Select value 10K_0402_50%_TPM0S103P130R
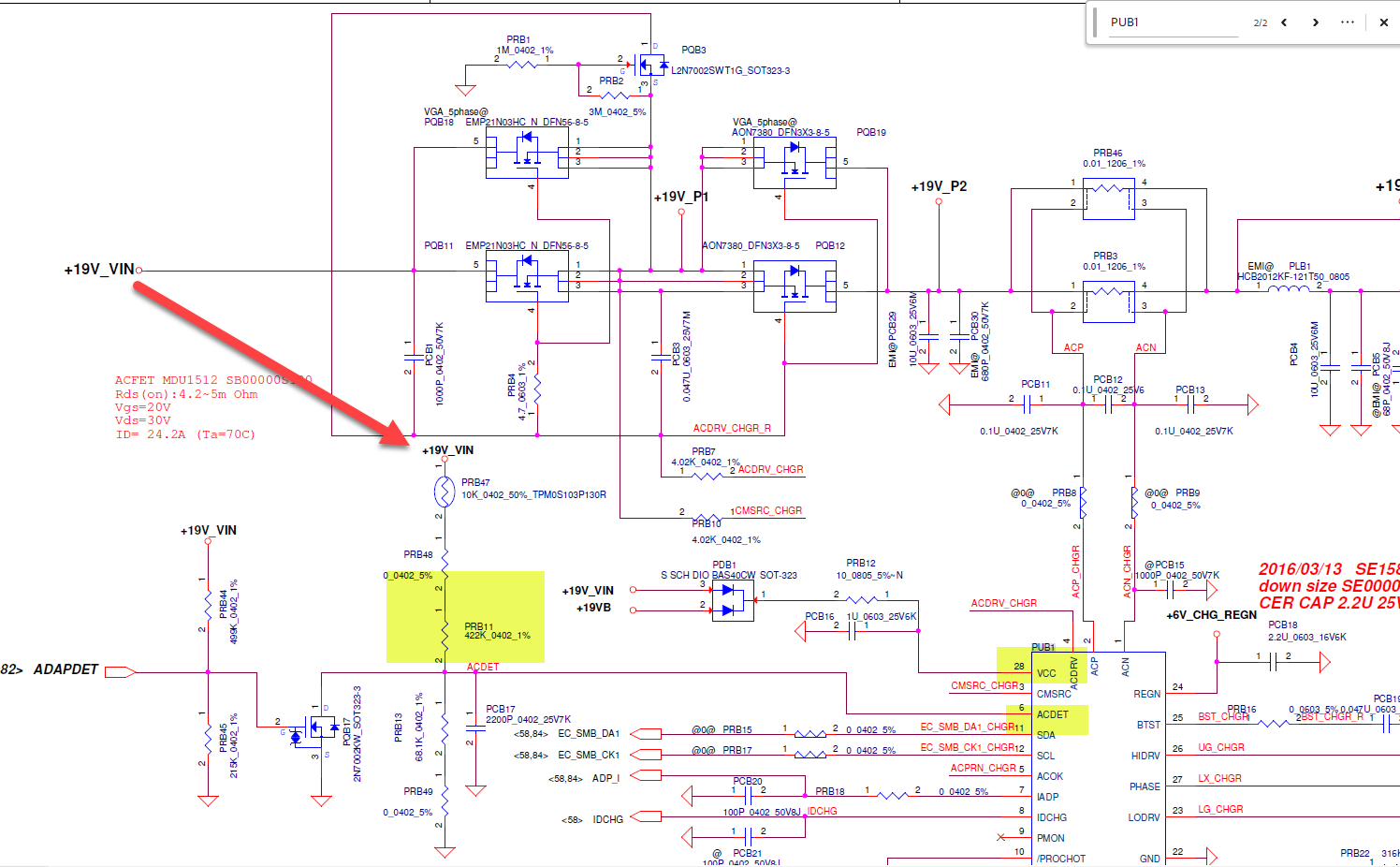Image resolution: width=1400 pixels, height=867 pixels. (x=533, y=494)
